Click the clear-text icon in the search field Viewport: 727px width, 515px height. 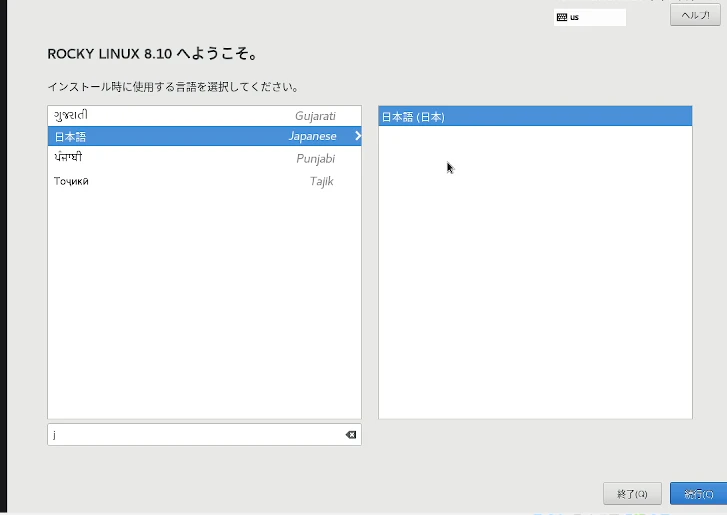351,434
